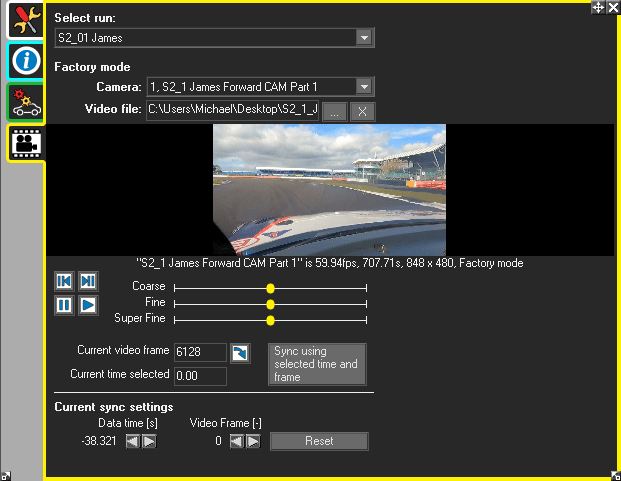Viewport: 621px width, 481px height.
Task: Play the video
Action: 88,305
